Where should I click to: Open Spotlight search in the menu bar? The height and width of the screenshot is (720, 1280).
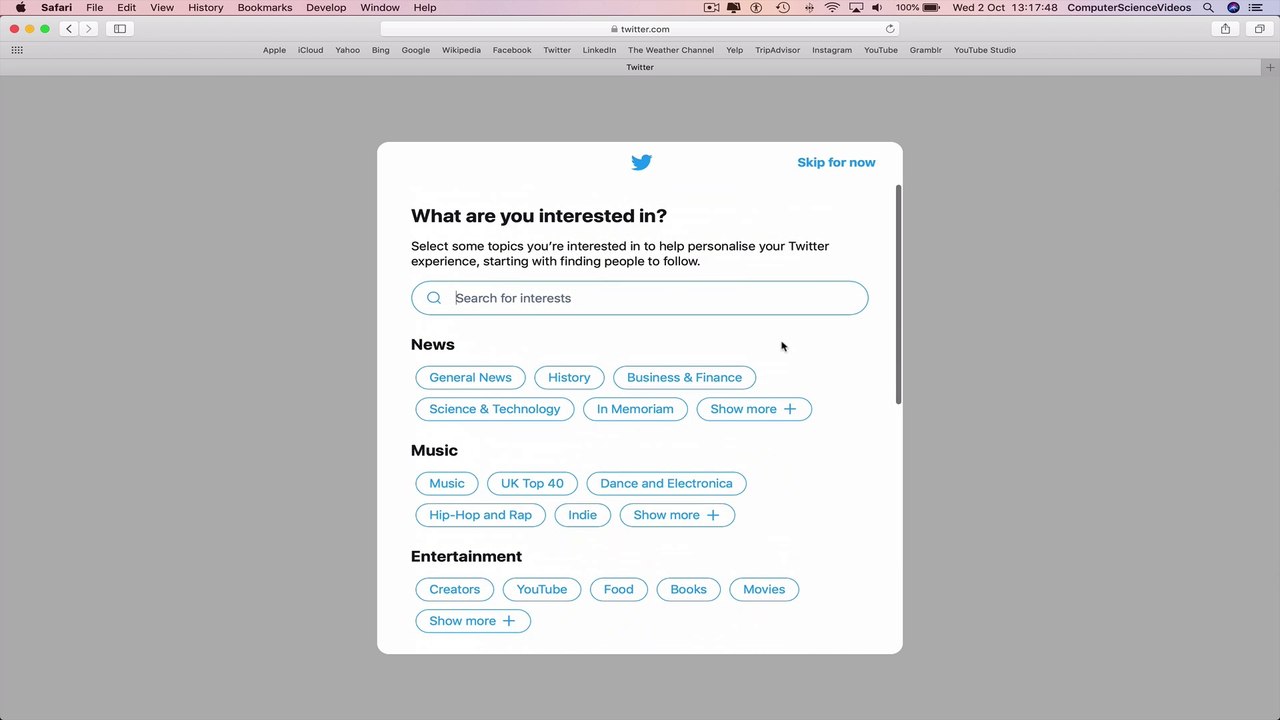(1208, 8)
